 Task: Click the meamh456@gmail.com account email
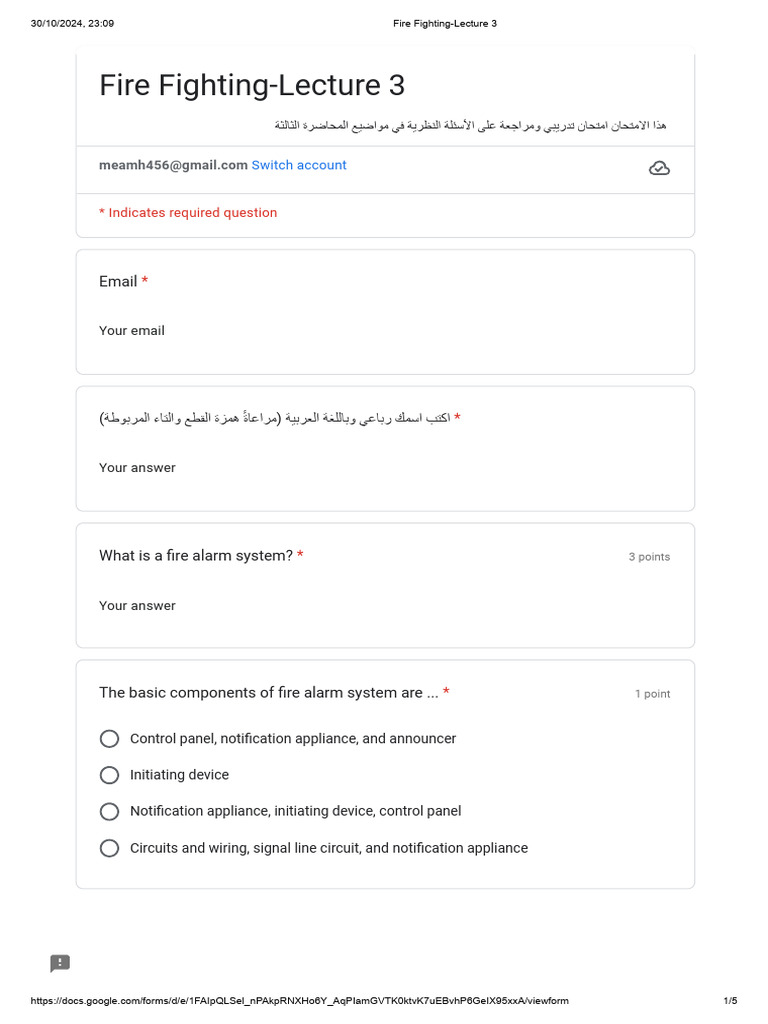coord(173,165)
